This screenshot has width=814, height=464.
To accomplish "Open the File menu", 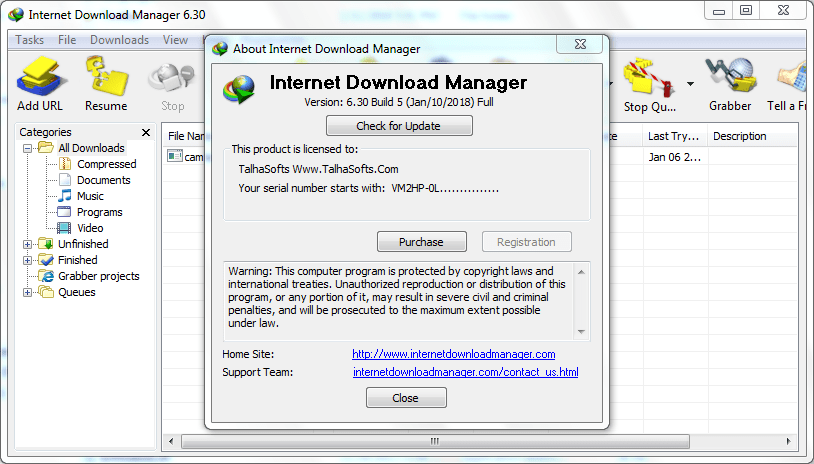I will tap(67, 40).
